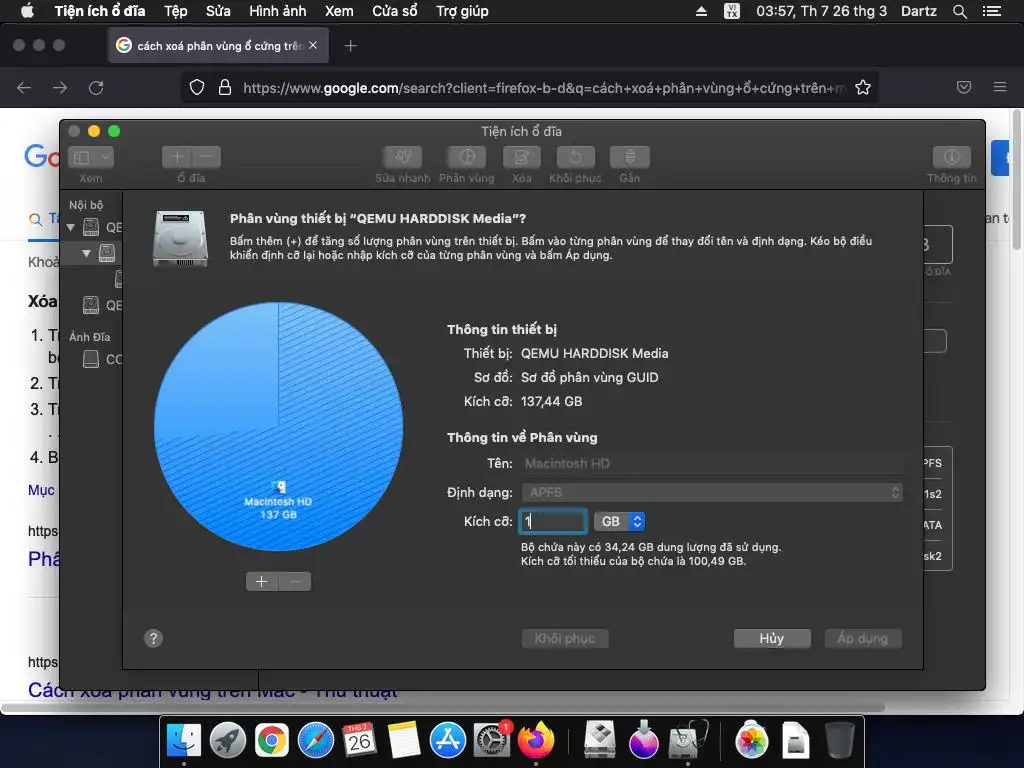Open Photos app from the dock
This screenshot has width=1024, height=768.
(752, 741)
